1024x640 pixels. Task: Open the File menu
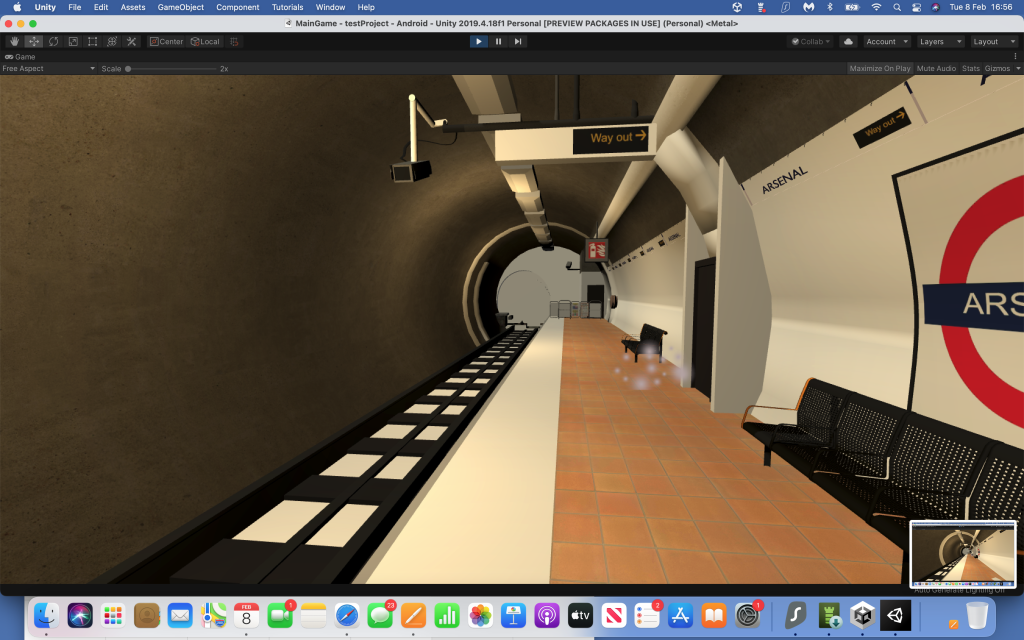74,7
